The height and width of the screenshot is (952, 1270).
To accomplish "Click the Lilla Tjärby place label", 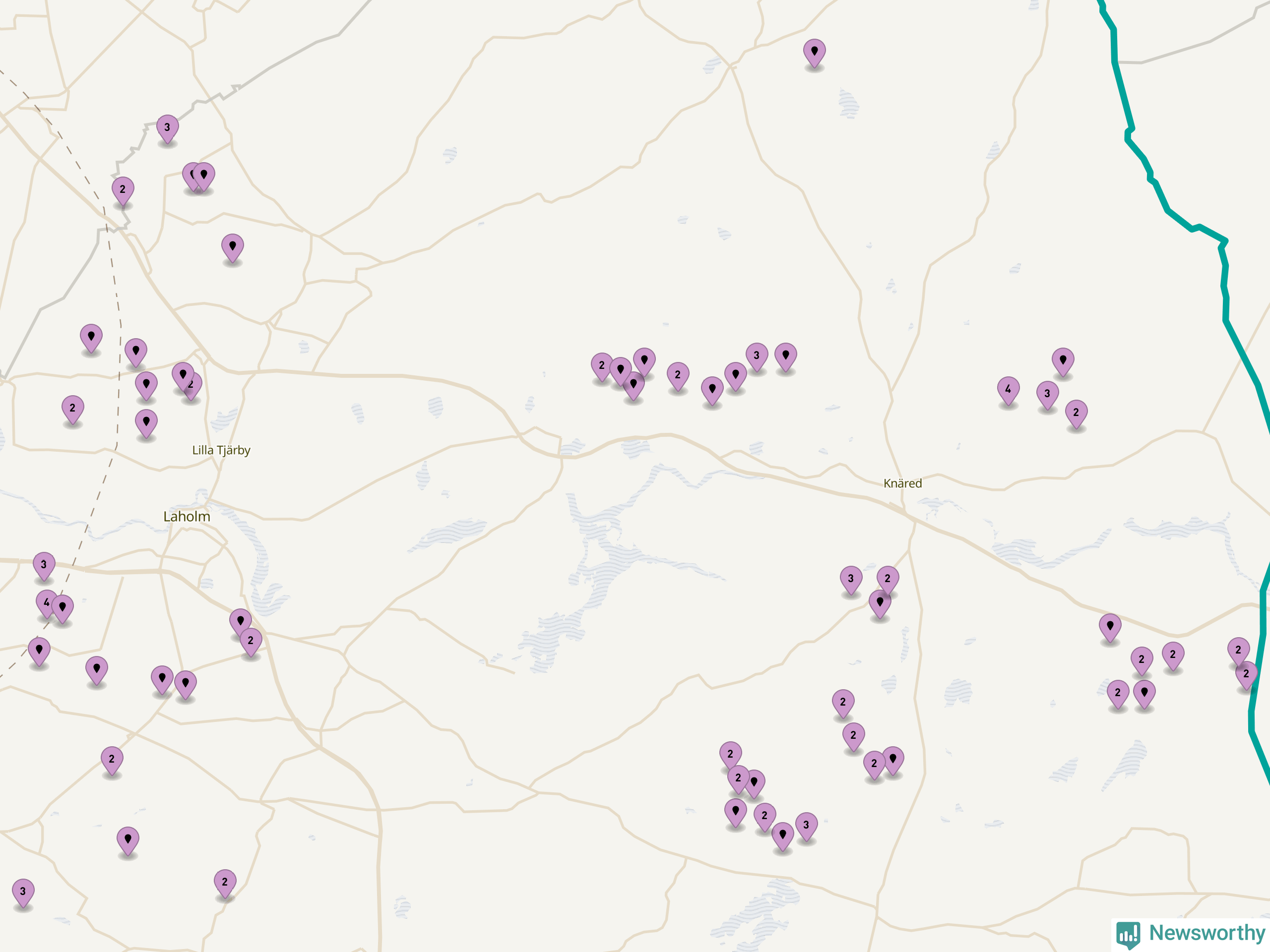I will pyautogui.click(x=221, y=450).
